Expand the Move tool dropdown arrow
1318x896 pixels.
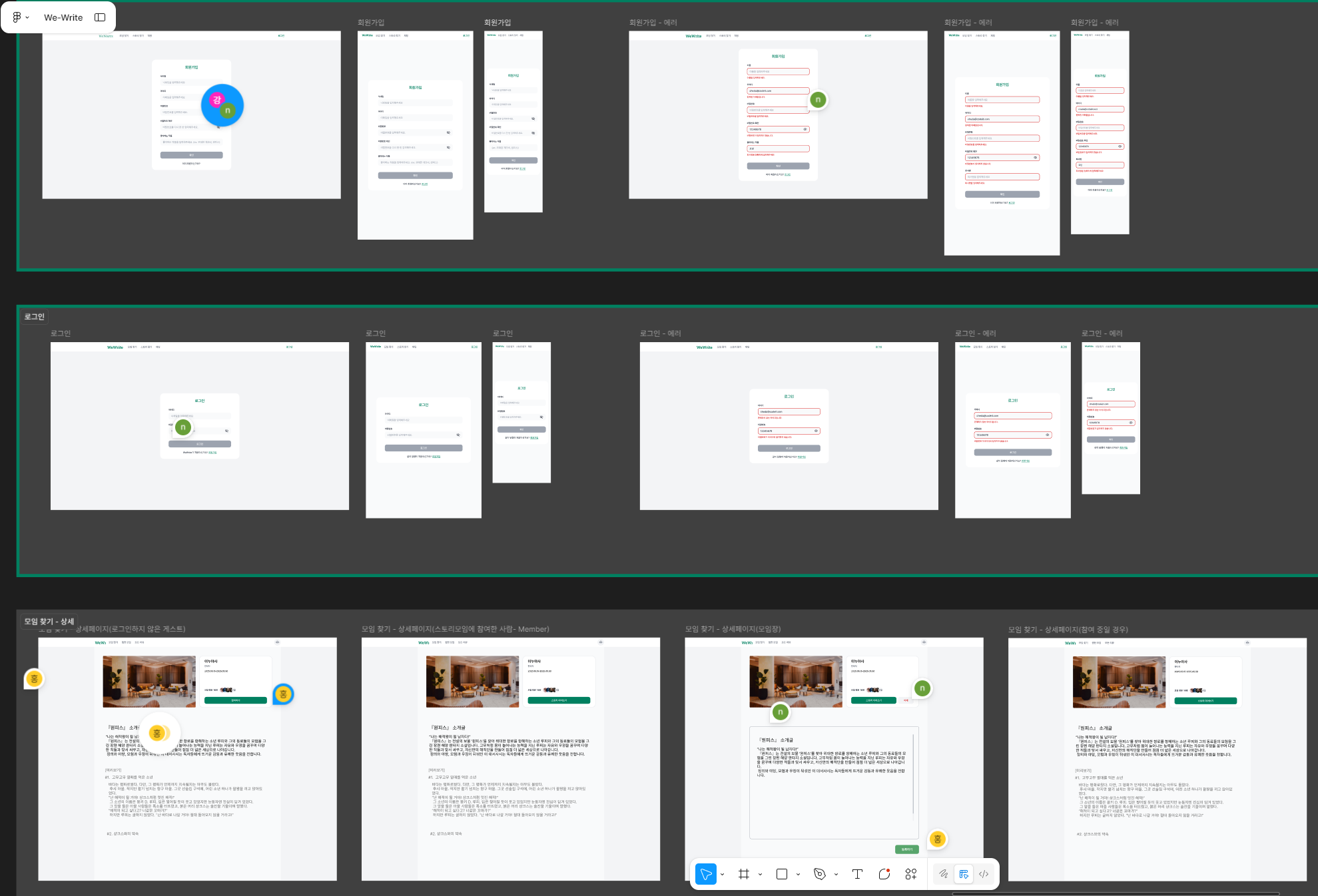723,875
